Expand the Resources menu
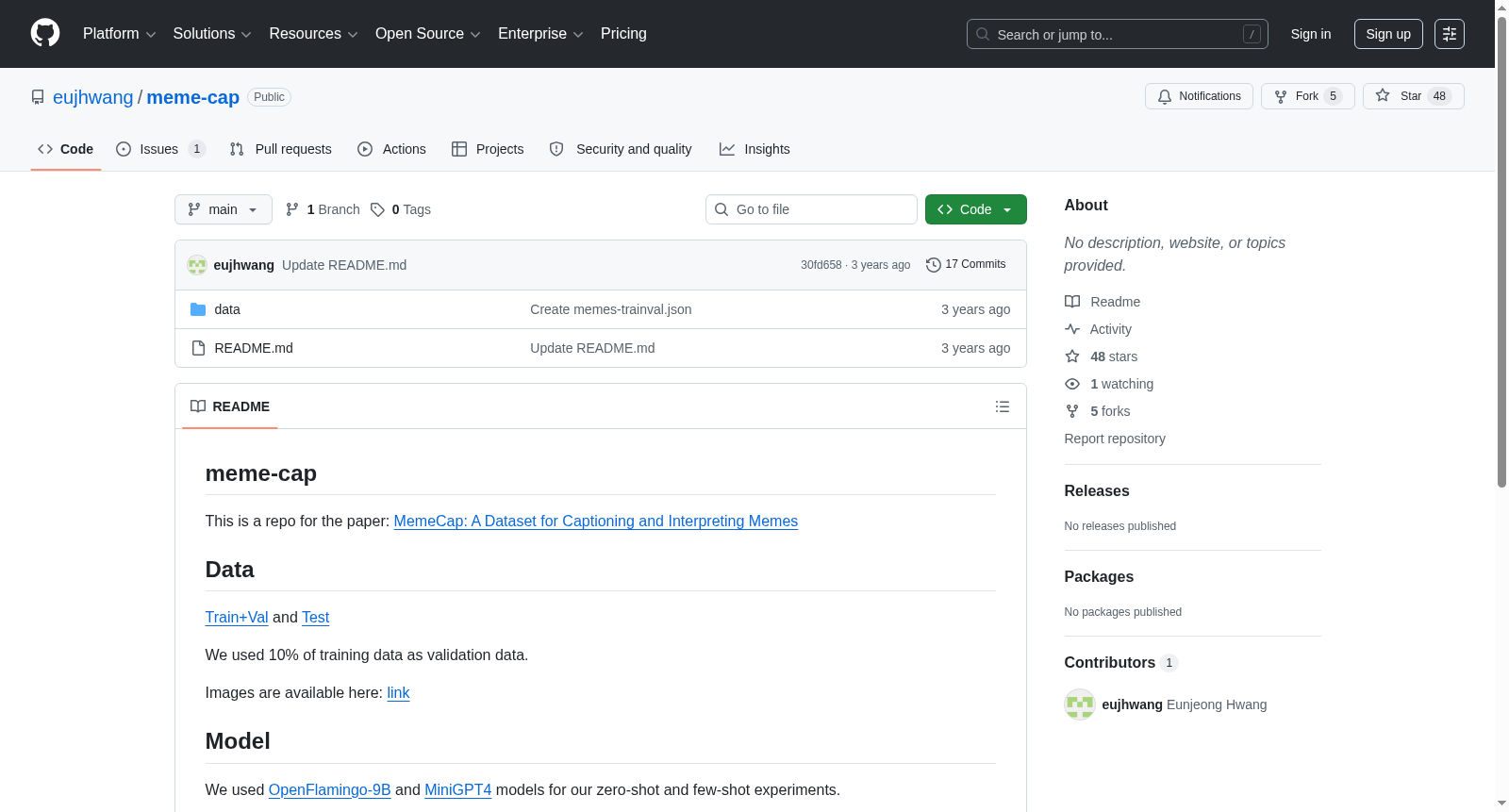 pyautogui.click(x=313, y=34)
